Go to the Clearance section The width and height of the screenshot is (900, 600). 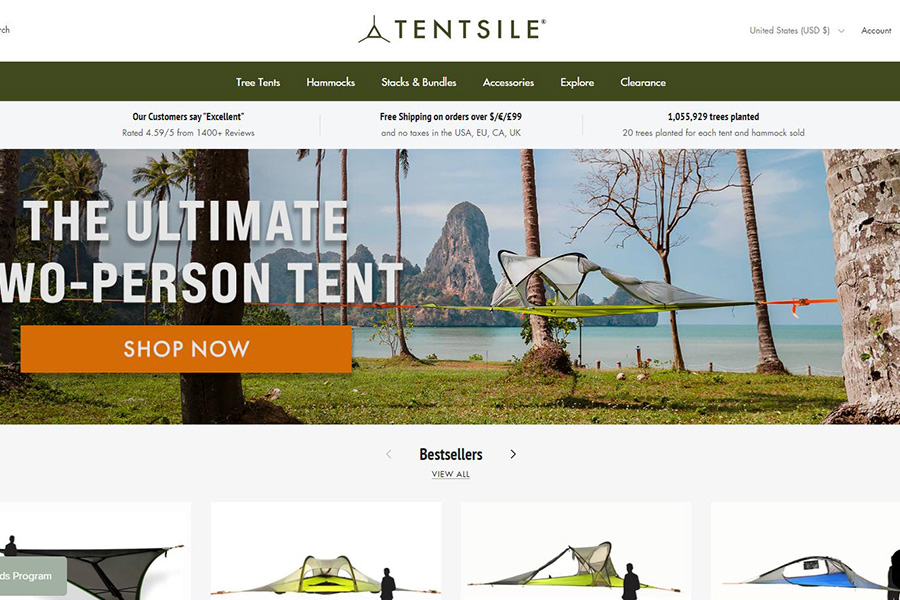(643, 82)
